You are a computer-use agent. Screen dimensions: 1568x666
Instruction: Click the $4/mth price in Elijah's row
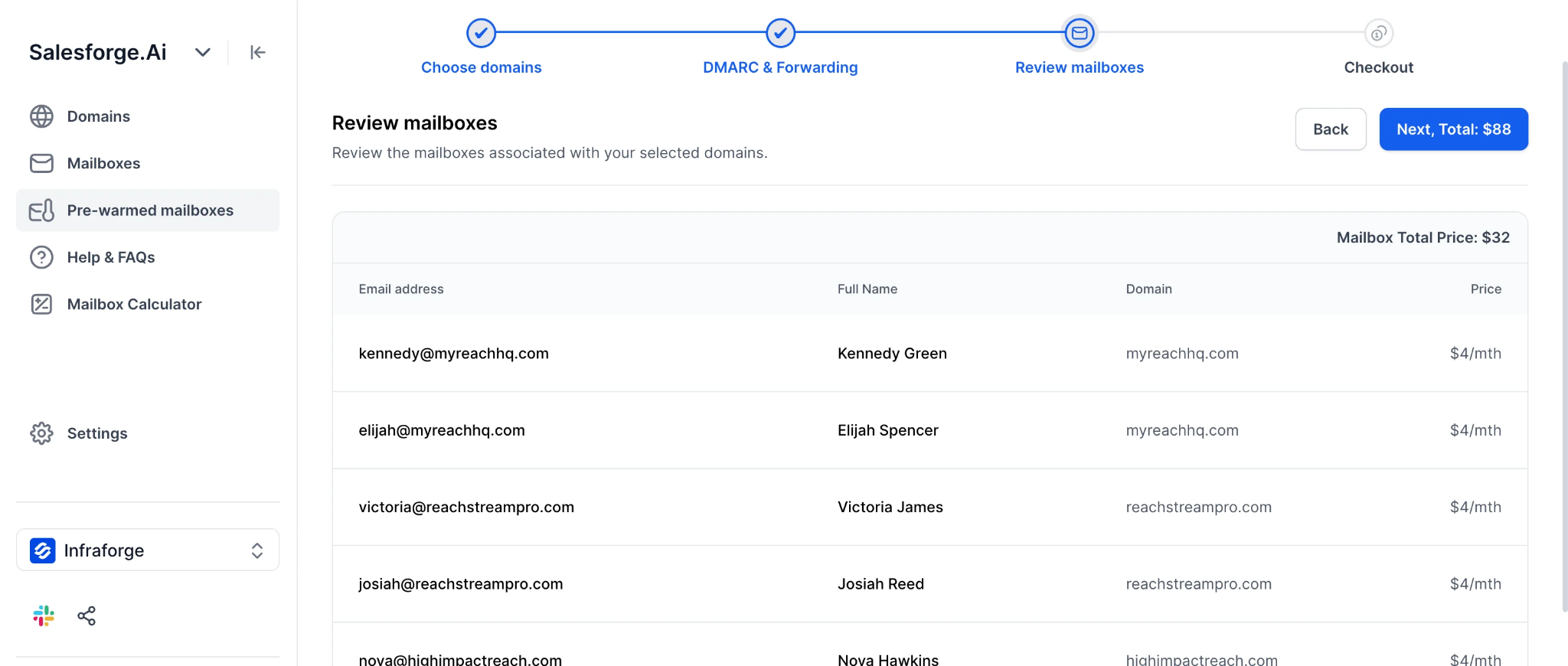tap(1475, 430)
